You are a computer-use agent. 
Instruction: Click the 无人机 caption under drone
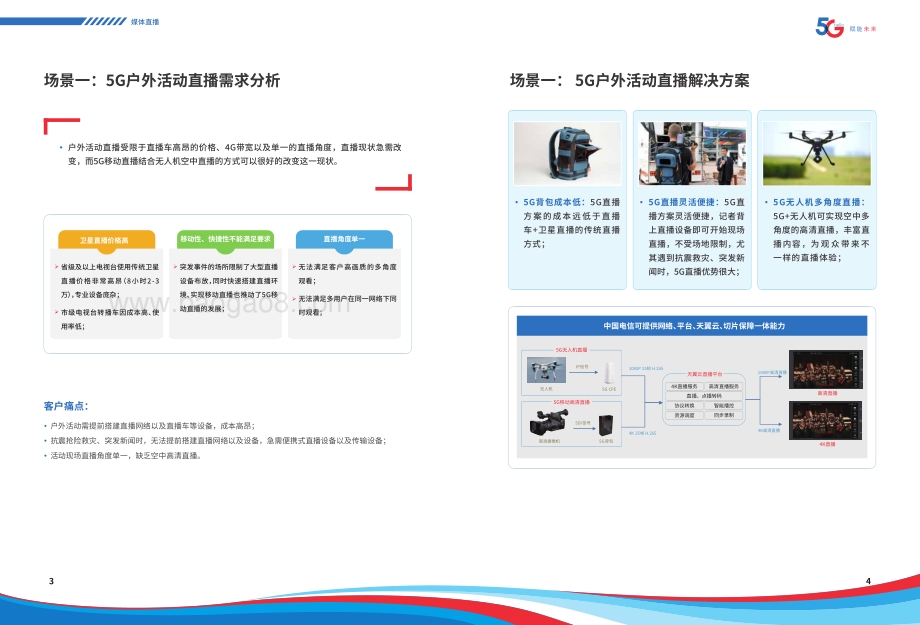click(546, 388)
